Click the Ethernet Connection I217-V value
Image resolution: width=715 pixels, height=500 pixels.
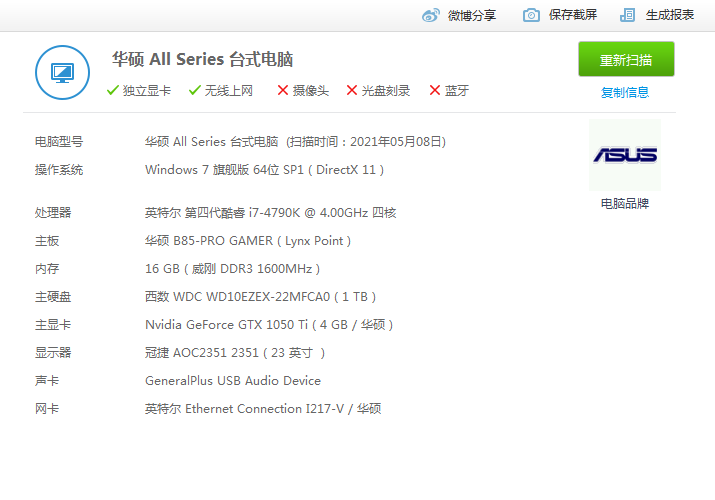click(263, 409)
